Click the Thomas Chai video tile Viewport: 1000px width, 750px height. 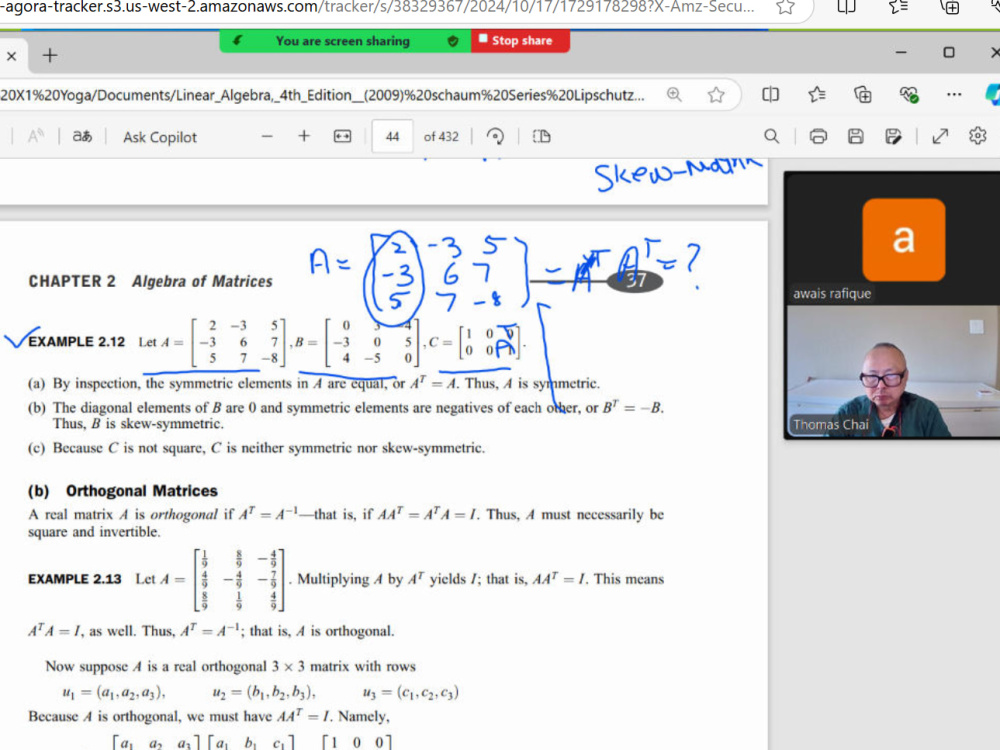[893, 371]
